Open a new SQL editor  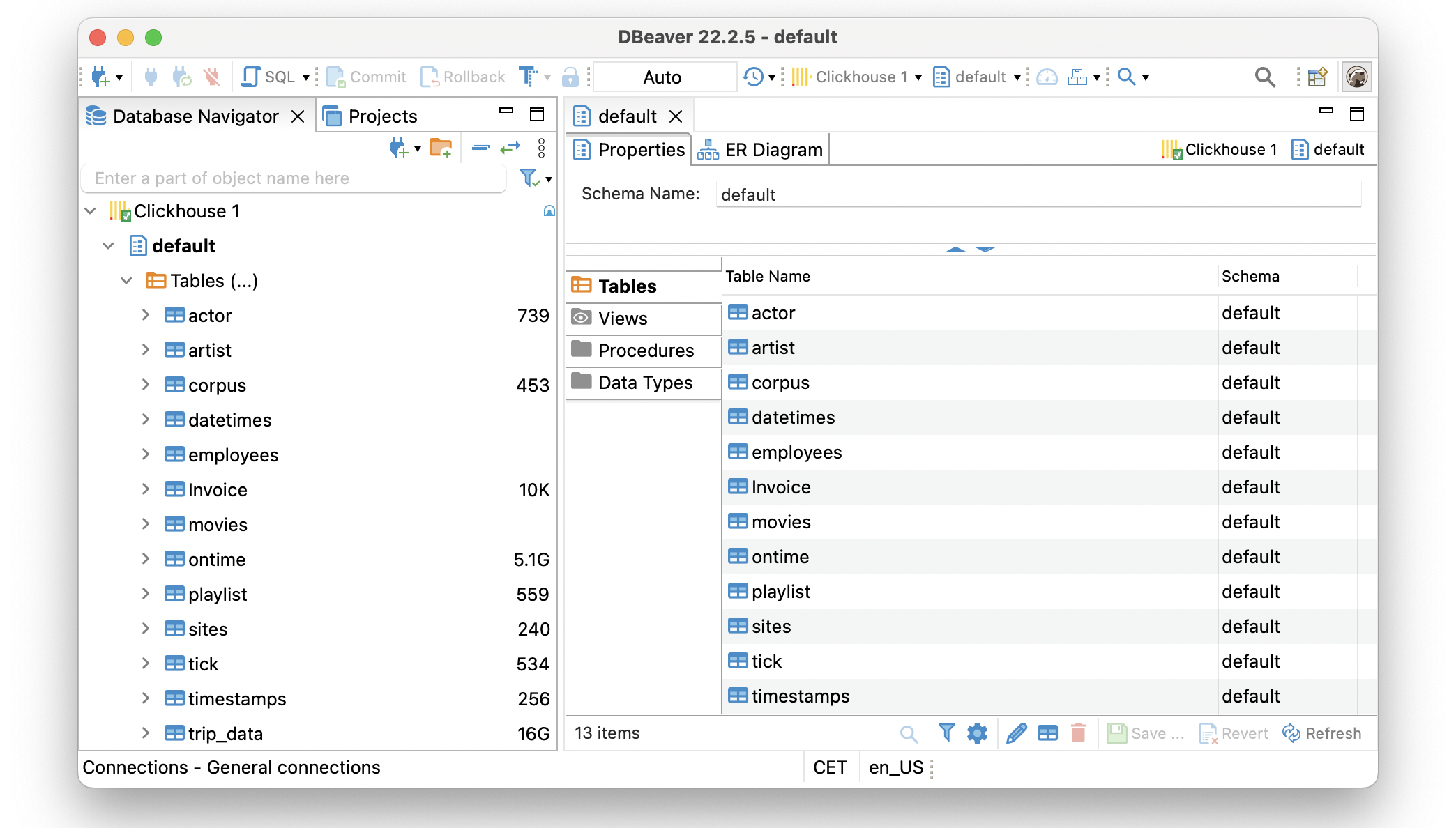click(x=268, y=77)
